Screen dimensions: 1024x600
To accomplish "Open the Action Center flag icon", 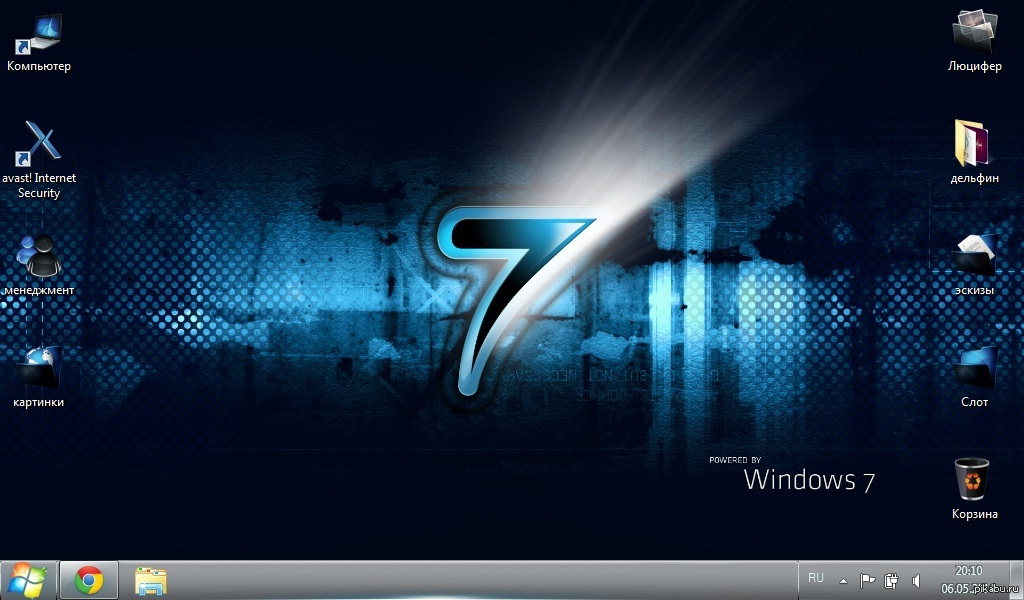I will click(x=867, y=580).
